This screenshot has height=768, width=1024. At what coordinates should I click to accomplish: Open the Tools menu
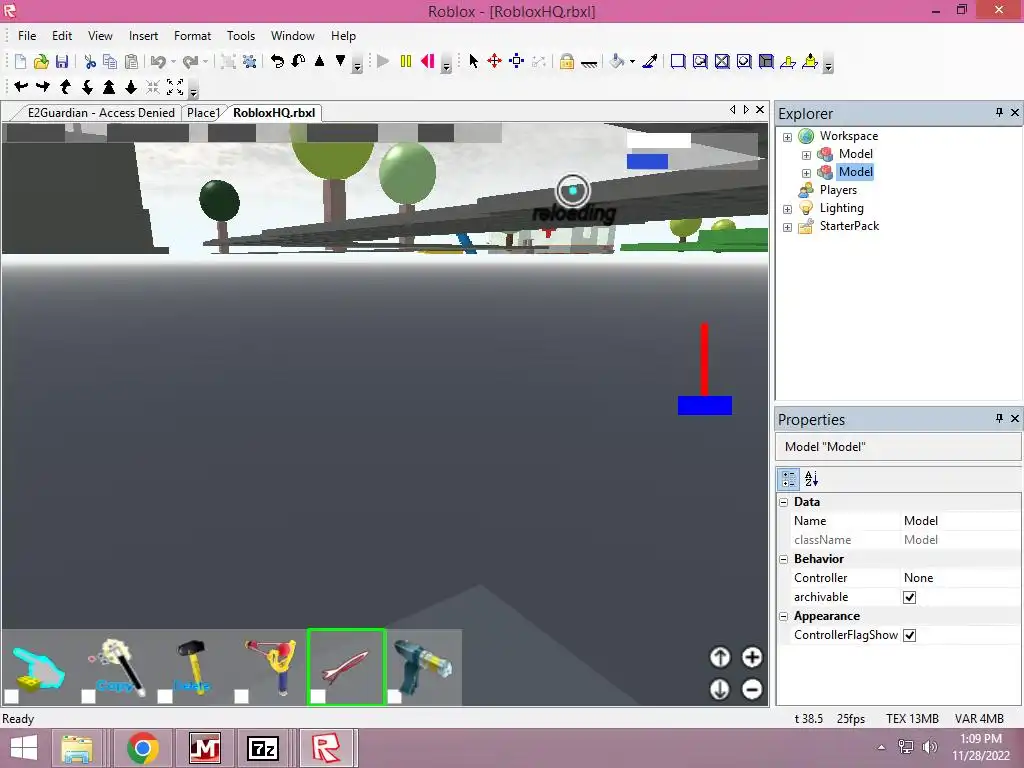[x=240, y=36]
